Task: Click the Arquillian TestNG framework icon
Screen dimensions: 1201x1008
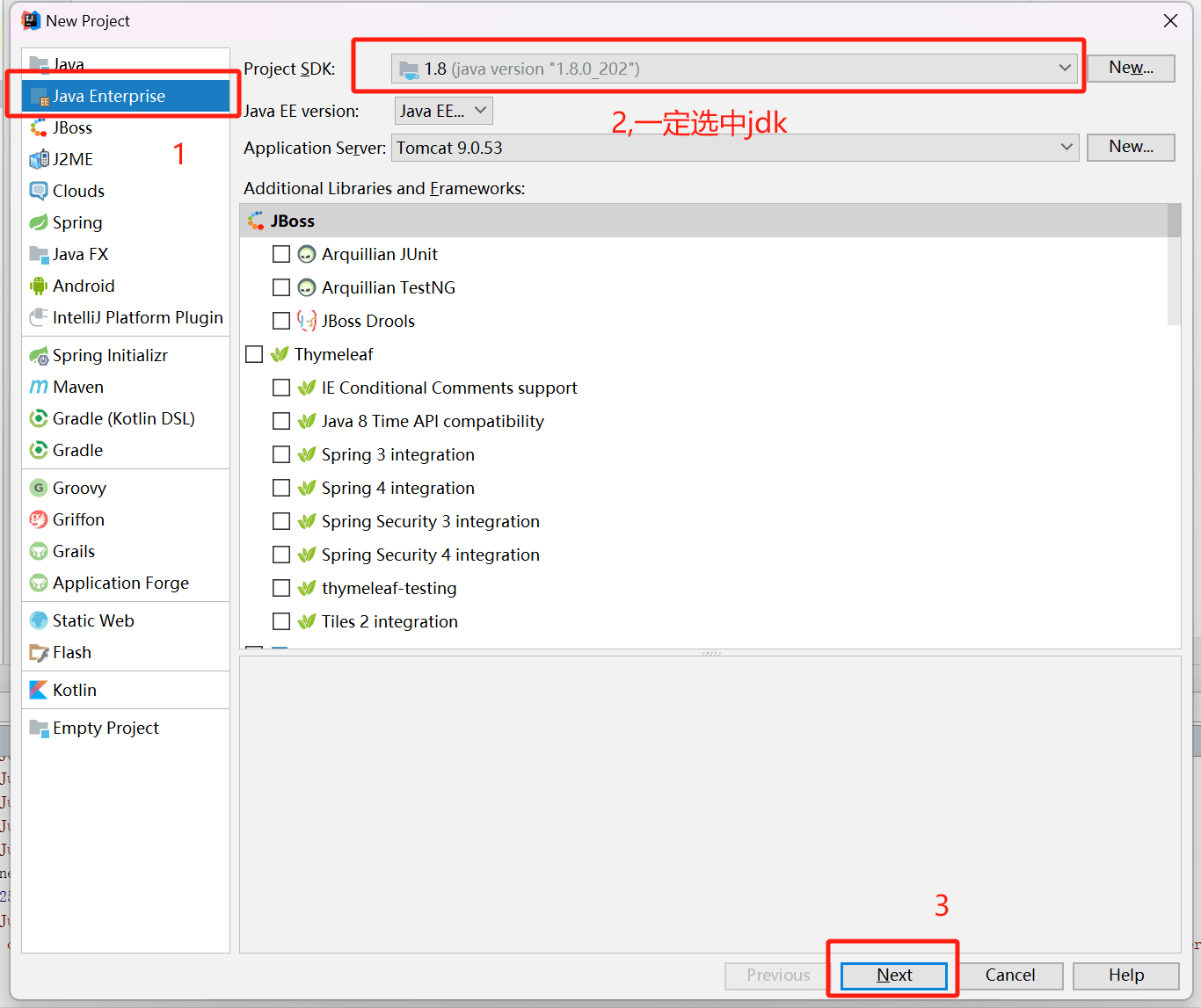Action: click(x=307, y=288)
